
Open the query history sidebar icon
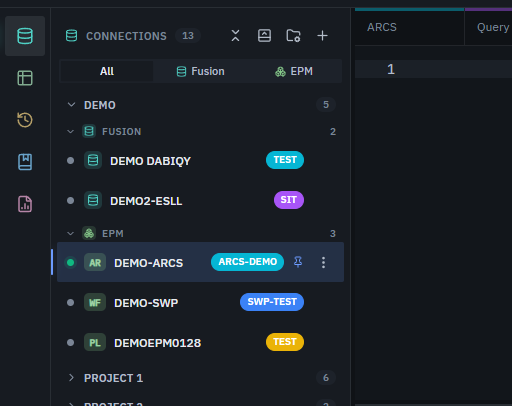click(x=25, y=120)
